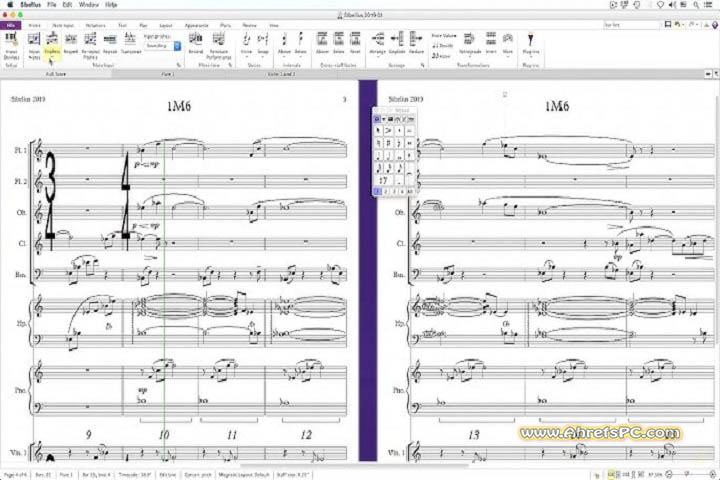Click Re-input Pitches button
This screenshot has height=480, width=720.
(90, 46)
